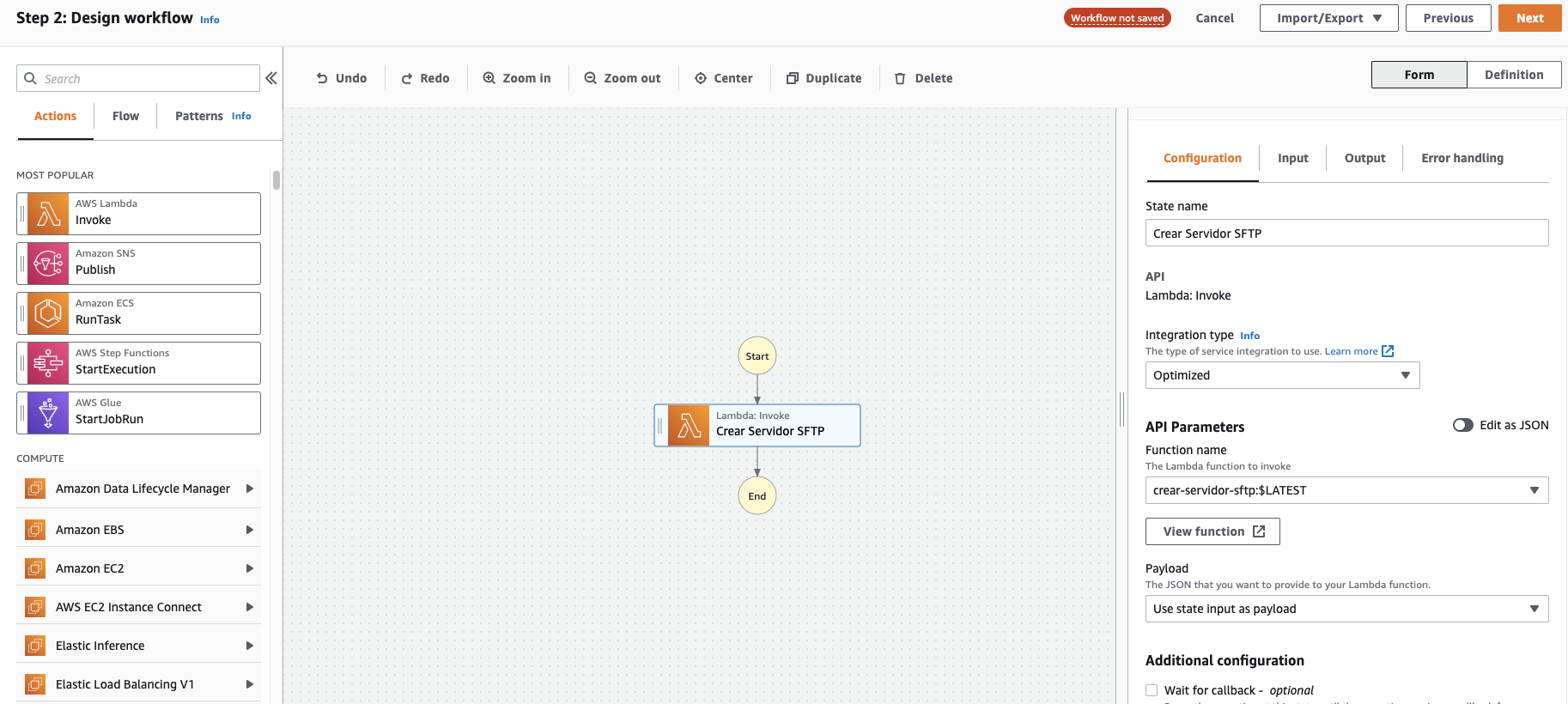
Task: Click the Elastic Inference service icon
Action: (35, 646)
